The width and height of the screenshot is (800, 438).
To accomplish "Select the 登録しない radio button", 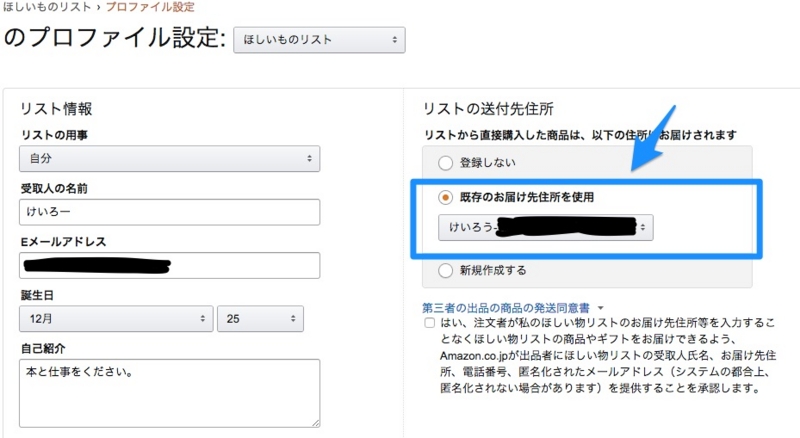I will [445, 163].
